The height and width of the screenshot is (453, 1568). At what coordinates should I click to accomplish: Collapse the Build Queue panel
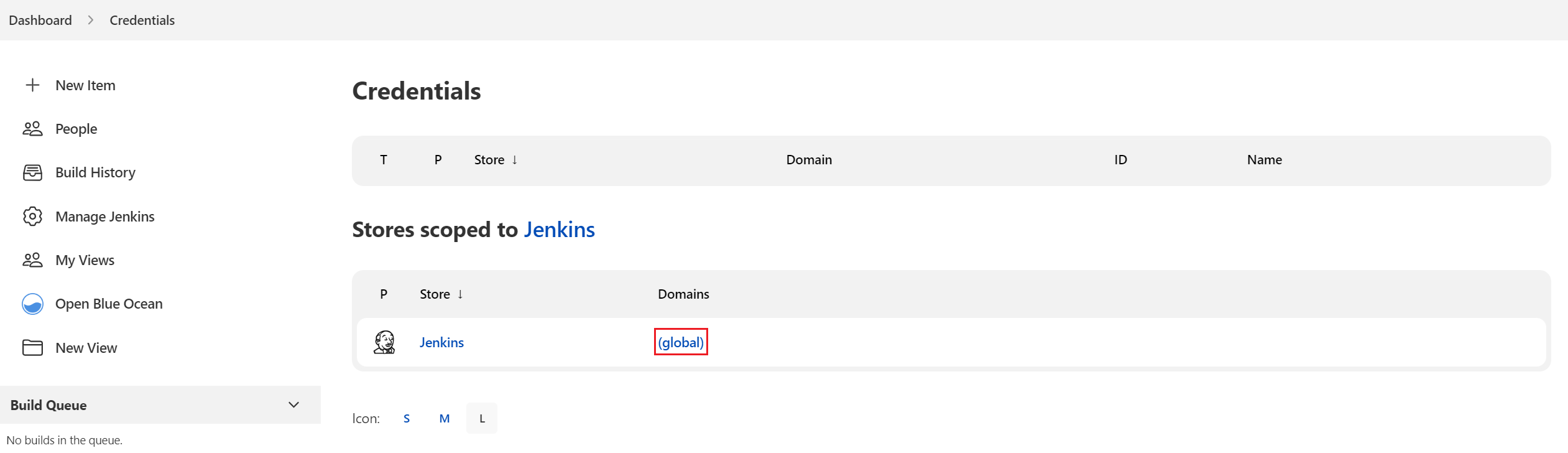click(x=294, y=405)
